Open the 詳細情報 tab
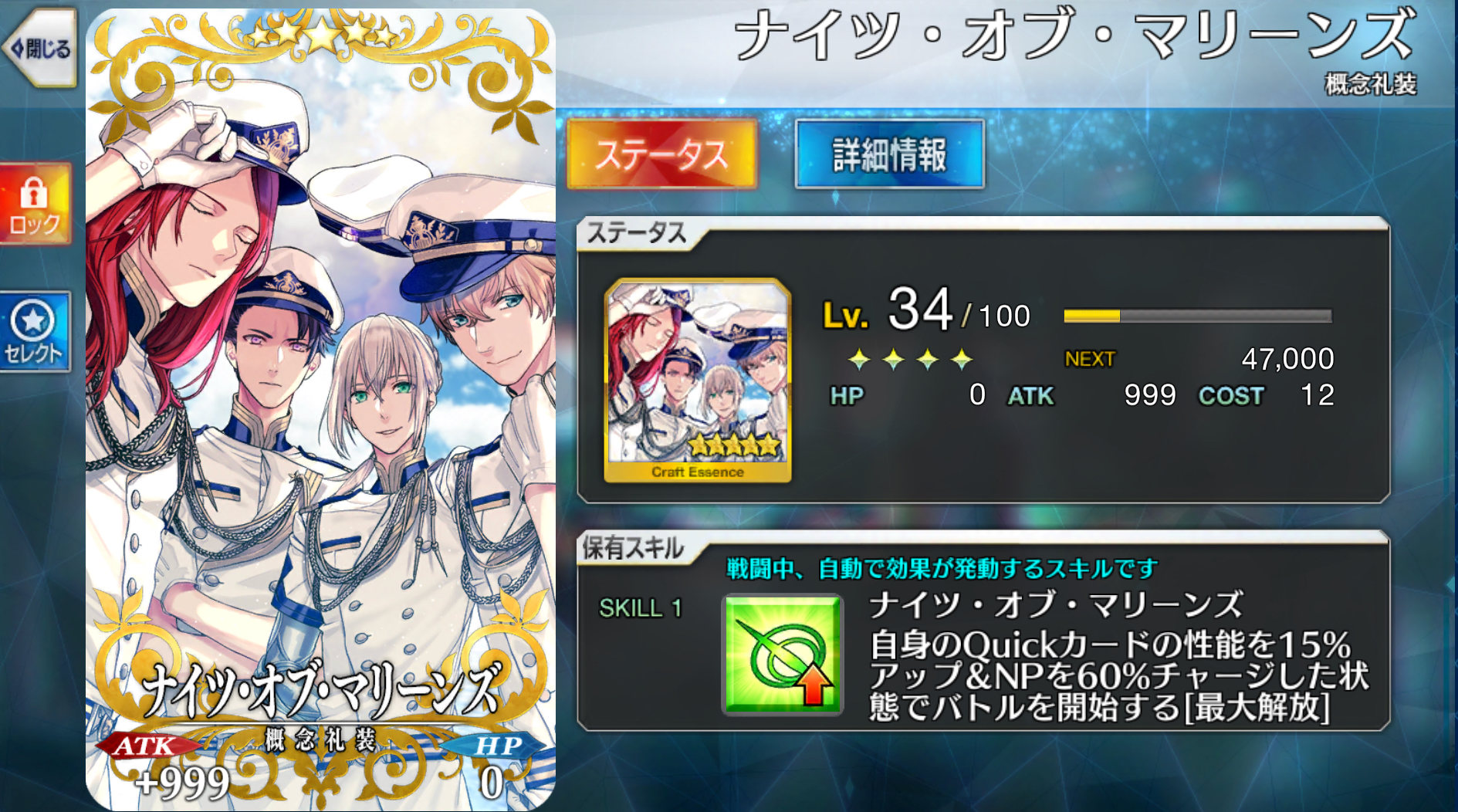1458x812 pixels. tap(890, 154)
